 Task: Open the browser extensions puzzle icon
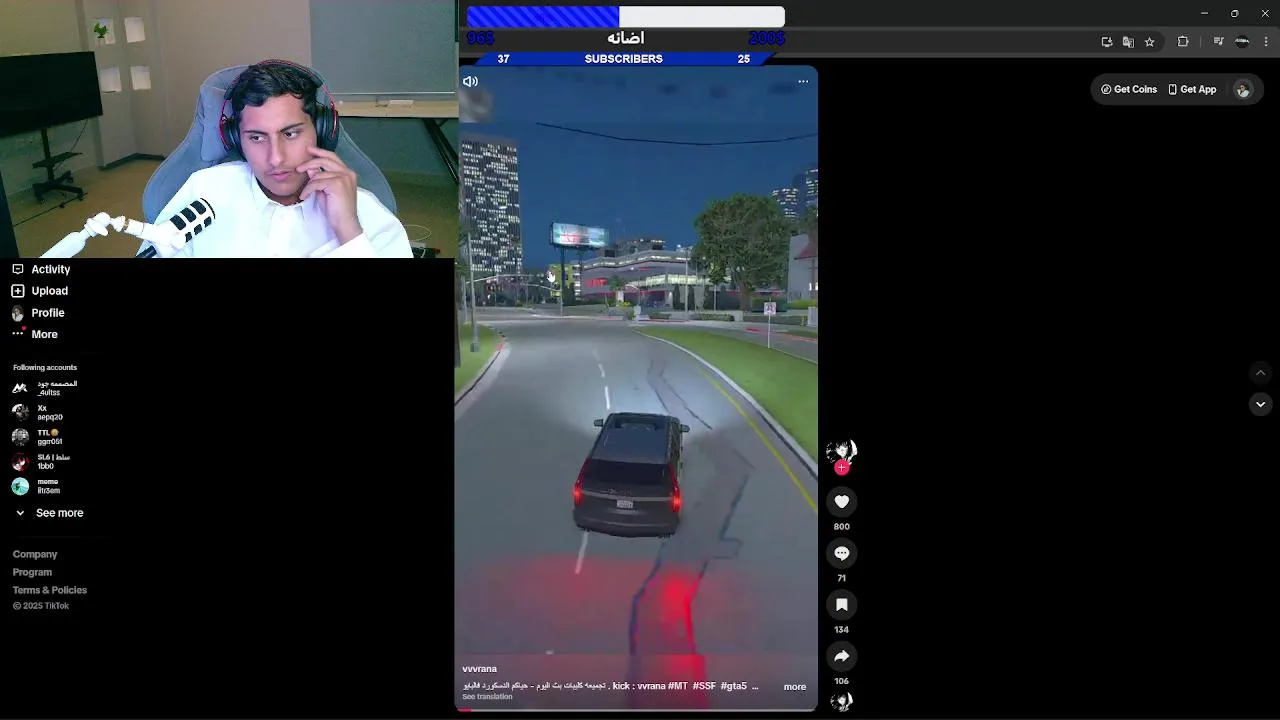[1183, 42]
